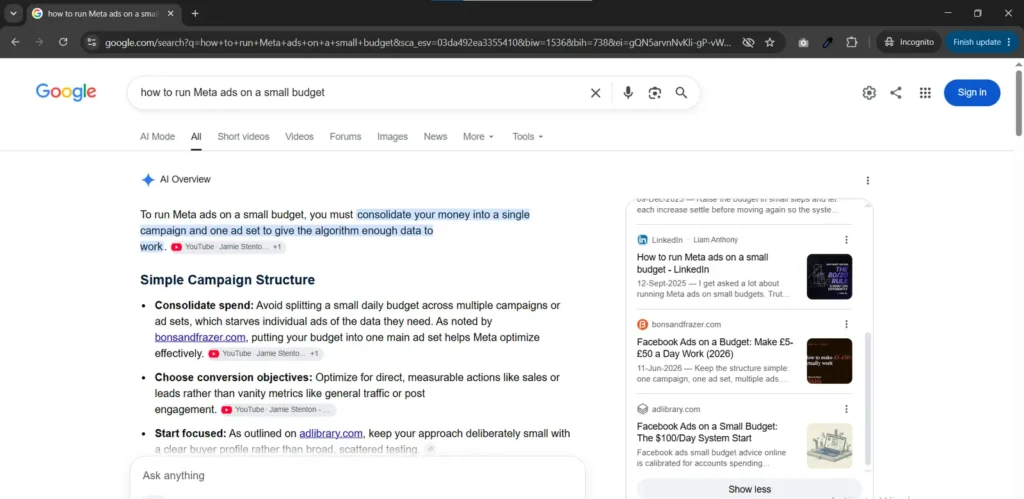Viewport: 1024px width, 499px height.
Task: Open YouTube citation chip after 'effectively.'
Action: coord(264,353)
